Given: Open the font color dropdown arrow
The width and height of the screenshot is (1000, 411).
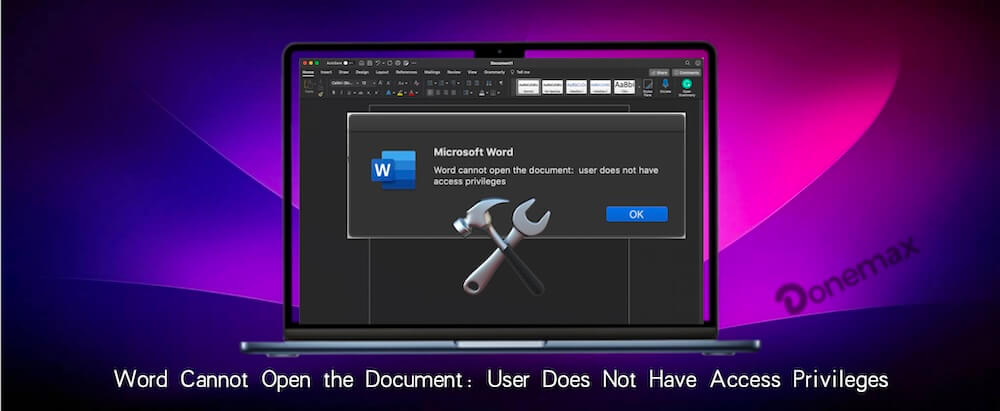Looking at the screenshot, I should [x=417, y=93].
